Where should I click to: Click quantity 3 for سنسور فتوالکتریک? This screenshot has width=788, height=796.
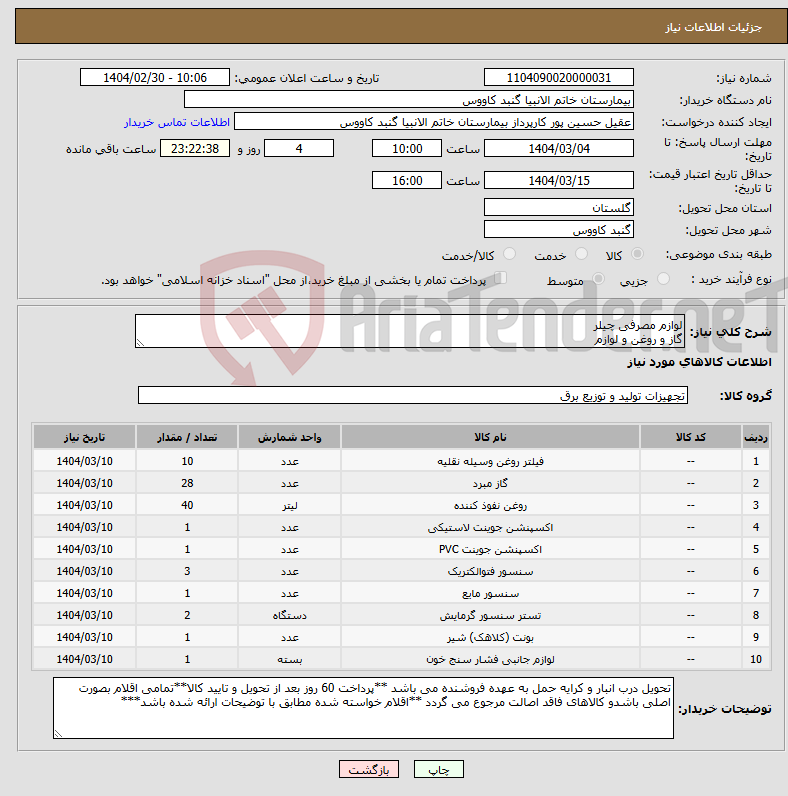pos(187,572)
